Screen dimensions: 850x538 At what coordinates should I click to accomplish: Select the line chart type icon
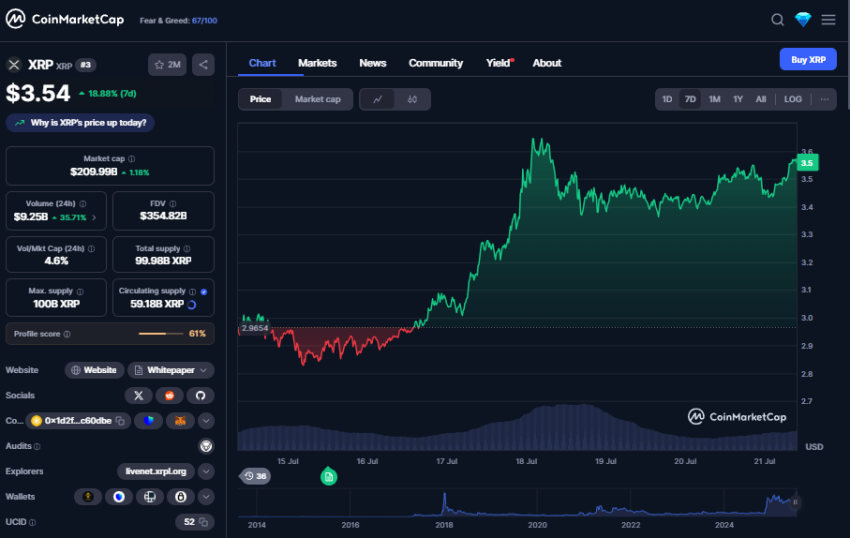pyautogui.click(x=377, y=99)
